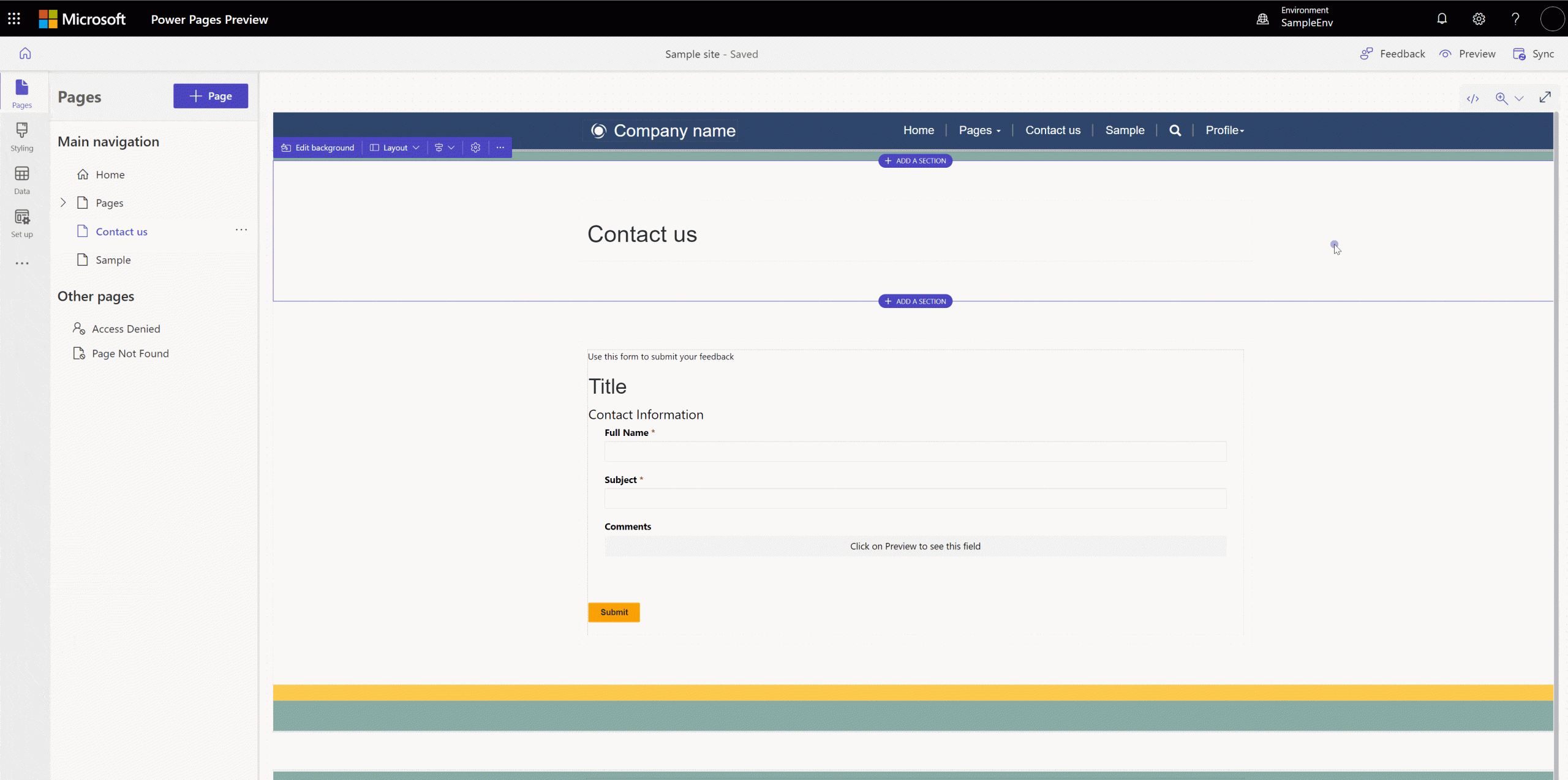Open the Home menu in site header

pyautogui.click(x=918, y=130)
